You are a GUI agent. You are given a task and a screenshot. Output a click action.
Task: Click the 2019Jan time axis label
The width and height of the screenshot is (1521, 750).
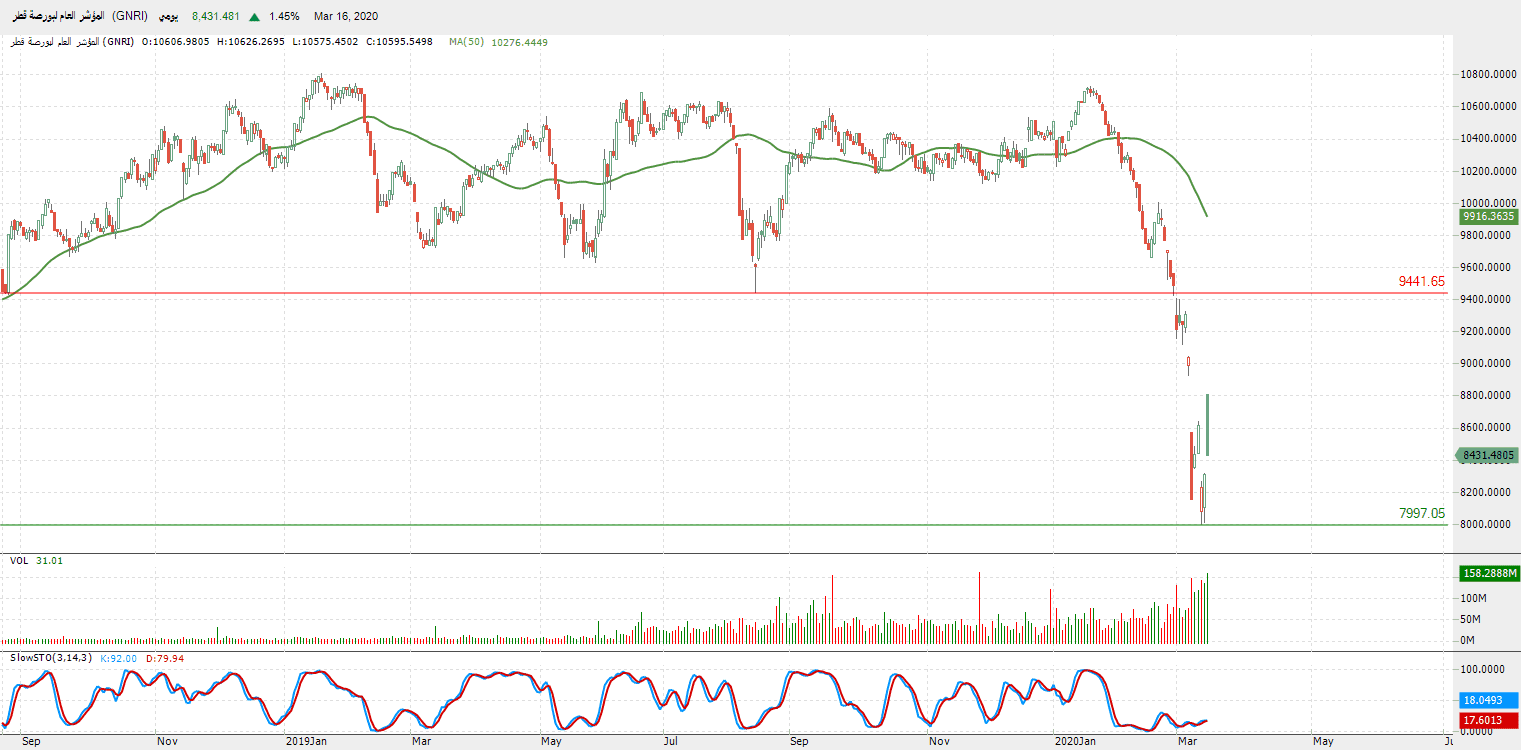(307, 741)
